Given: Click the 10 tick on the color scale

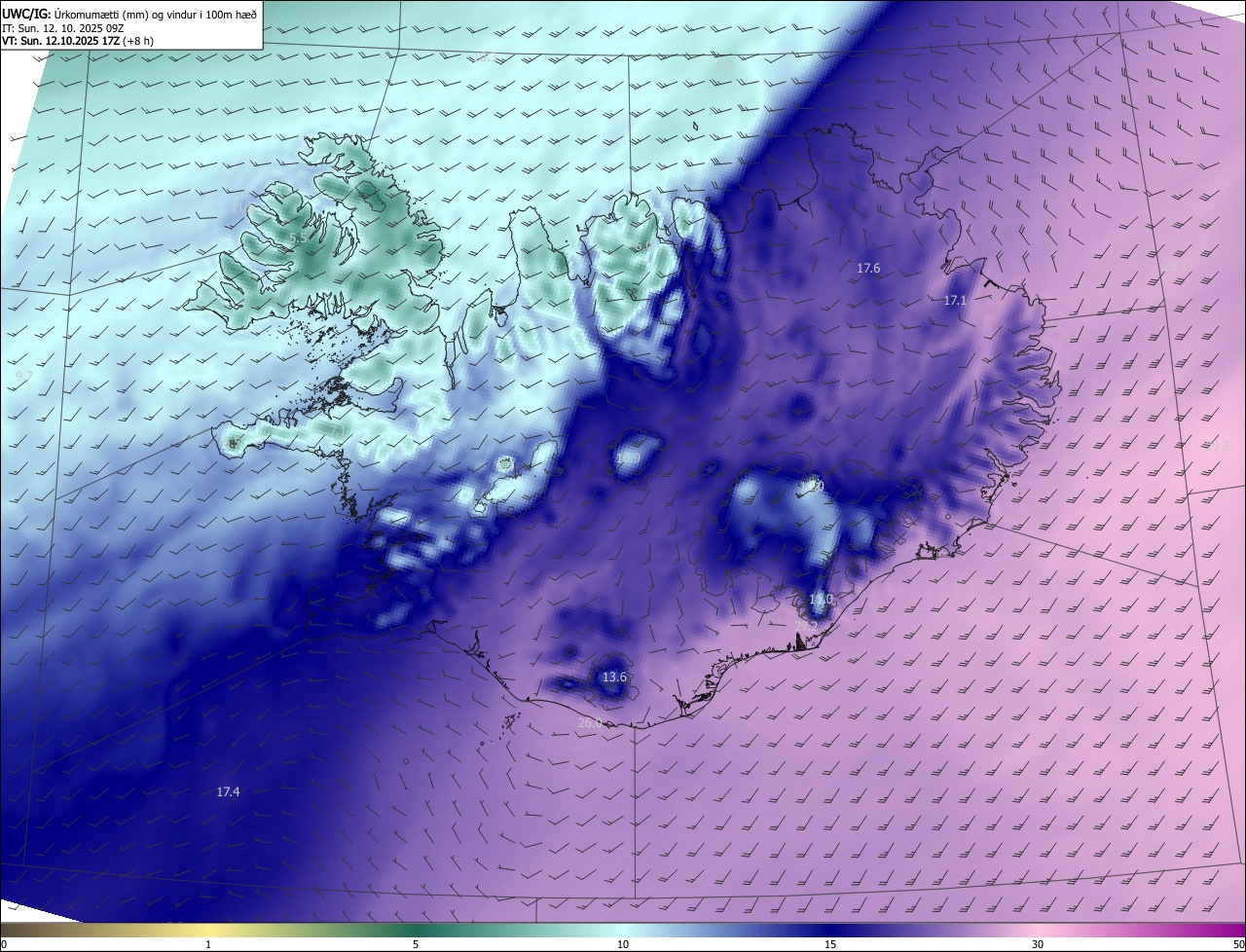Looking at the screenshot, I should (623, 944).
